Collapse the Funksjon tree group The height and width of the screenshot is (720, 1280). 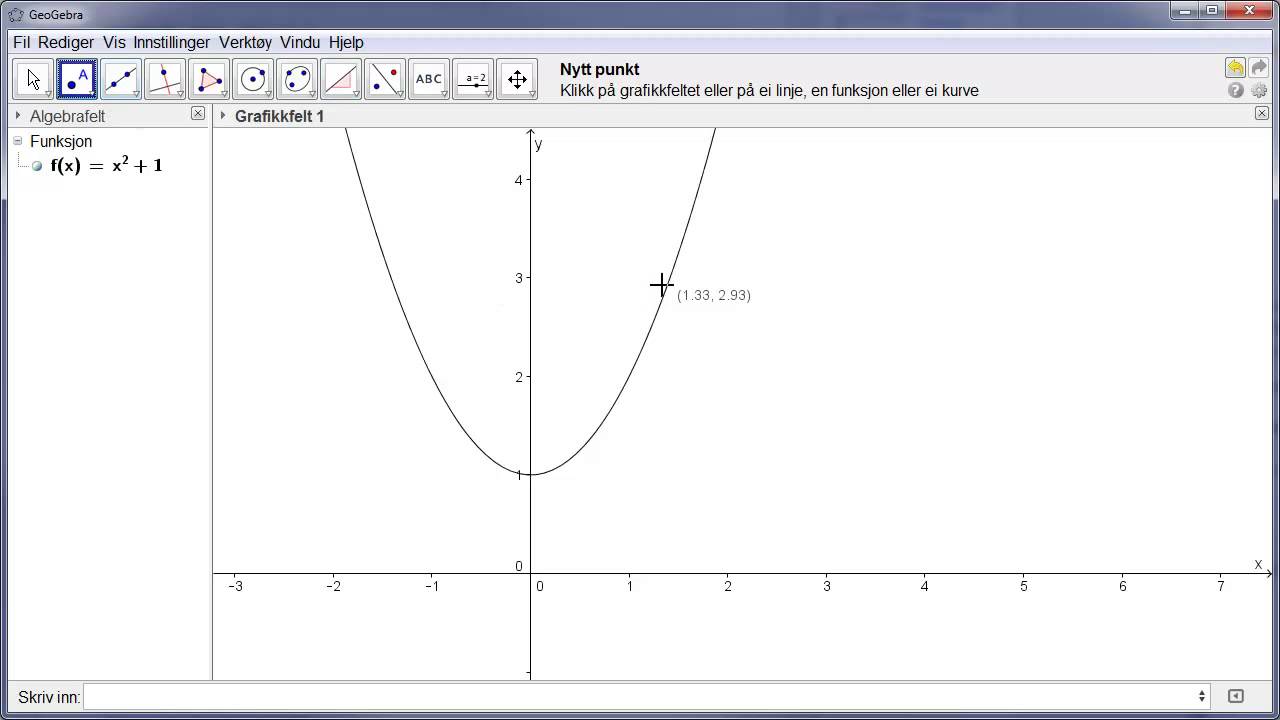click(18, 141)
